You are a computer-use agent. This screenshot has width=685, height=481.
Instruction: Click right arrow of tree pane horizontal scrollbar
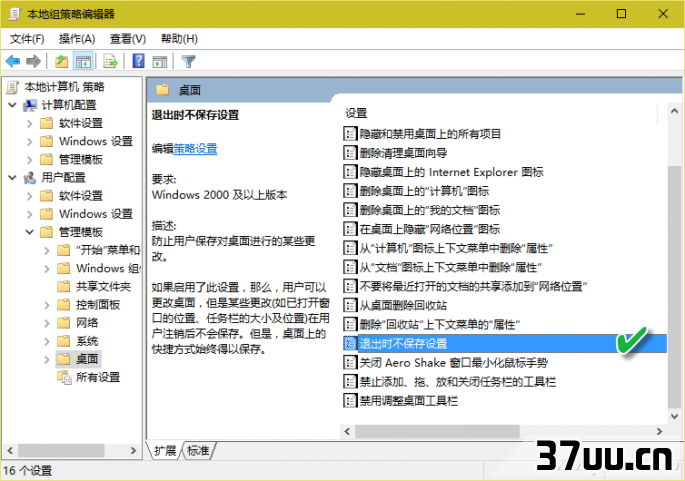(x=134, y=450)
